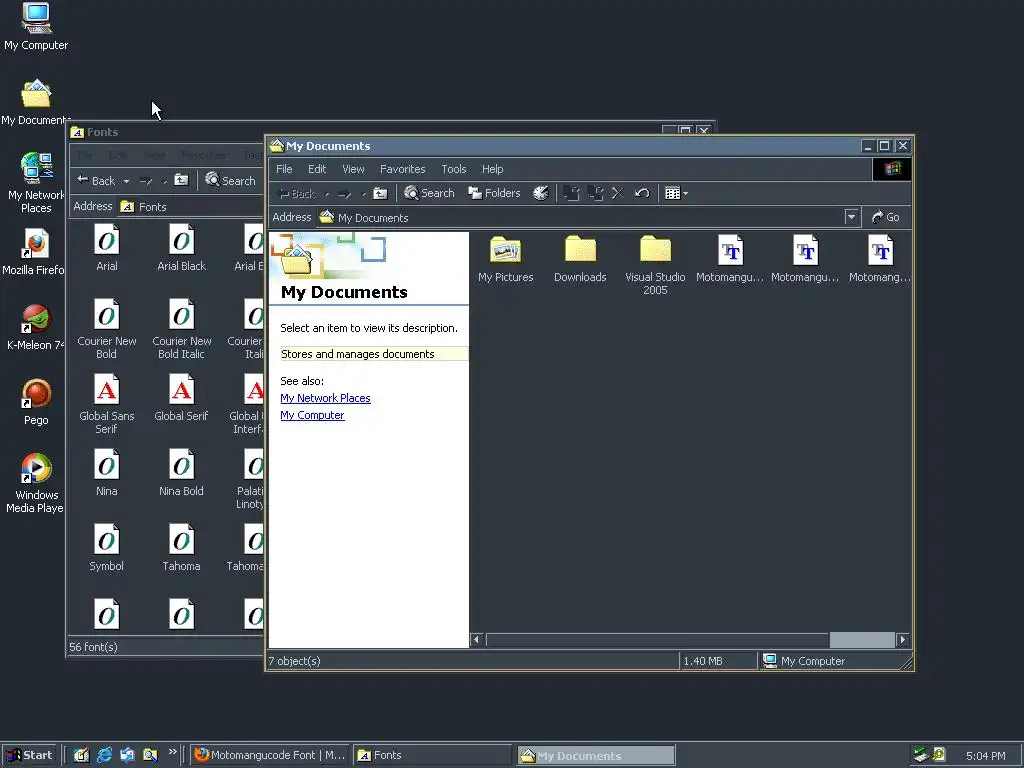Open the My Pictures folder
The height and width of the screenshot is (768, 1024).
point(505,259)
